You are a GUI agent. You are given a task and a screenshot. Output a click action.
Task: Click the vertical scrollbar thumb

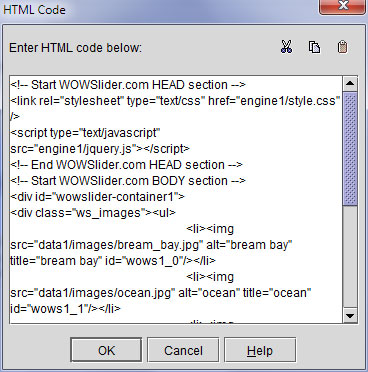tap(350, 149)
